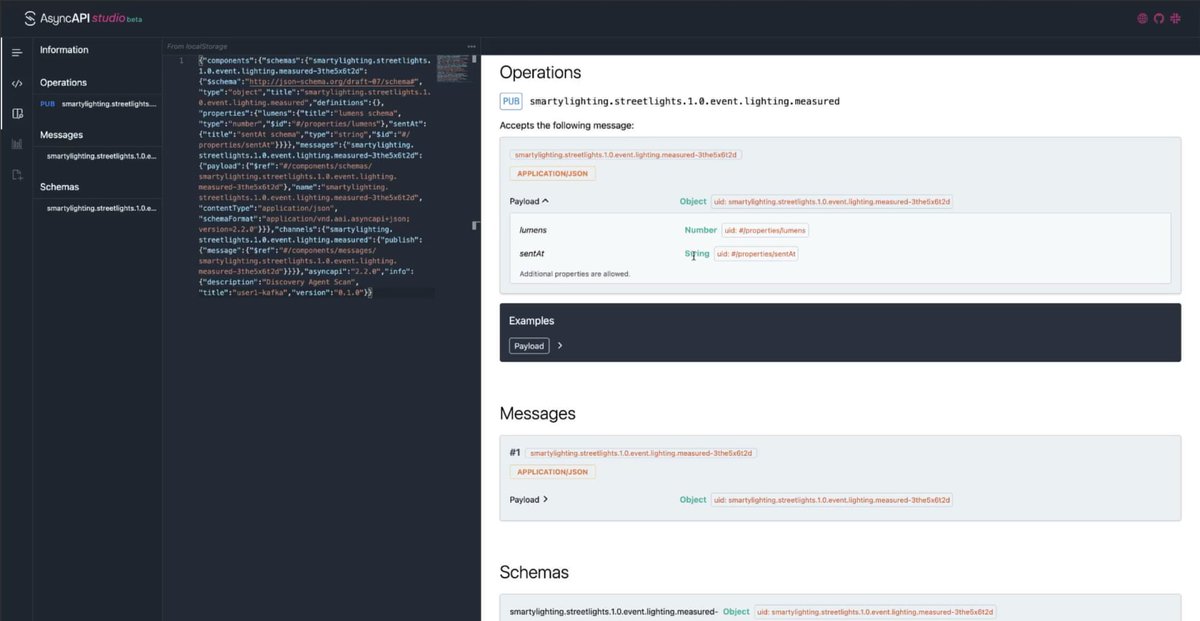Click the APPLICATION/JSON badge in the Operations message

coord(552,173)
